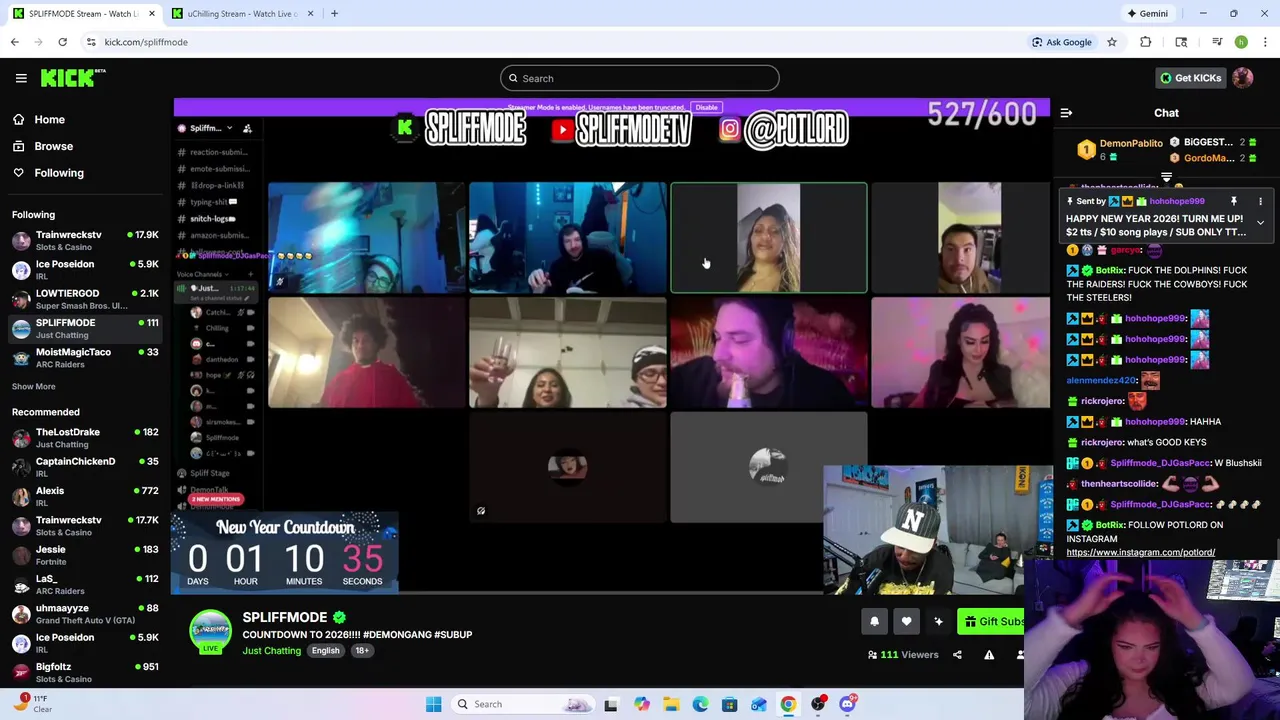Switch to uChilling Stream tab
1280x720 pixels.
point(243,13)
